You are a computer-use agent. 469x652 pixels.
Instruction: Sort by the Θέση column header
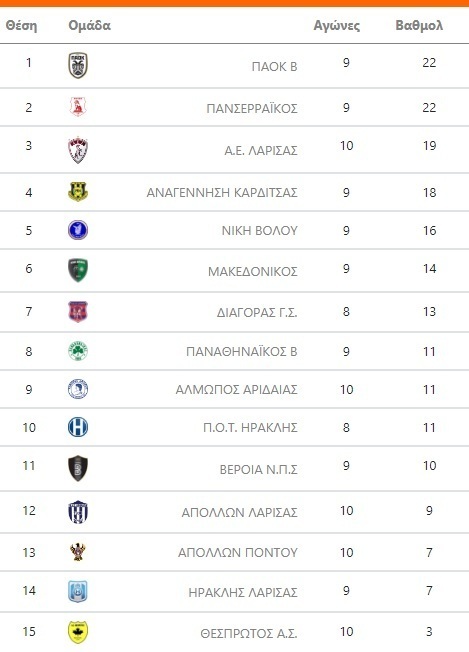[x=21, y=25]
